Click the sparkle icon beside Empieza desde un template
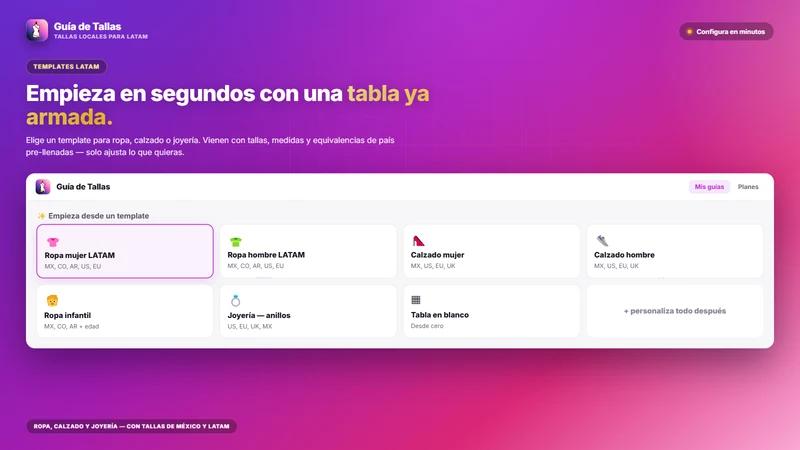Screen dimensions: 800x450 point(41,216)
